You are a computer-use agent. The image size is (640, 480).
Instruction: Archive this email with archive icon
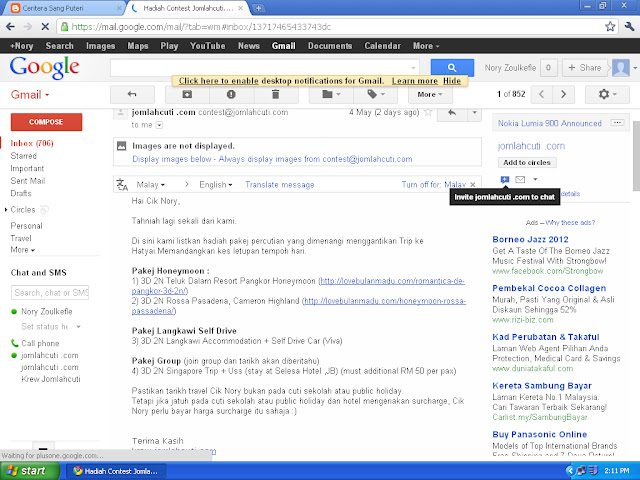point(187,95)
